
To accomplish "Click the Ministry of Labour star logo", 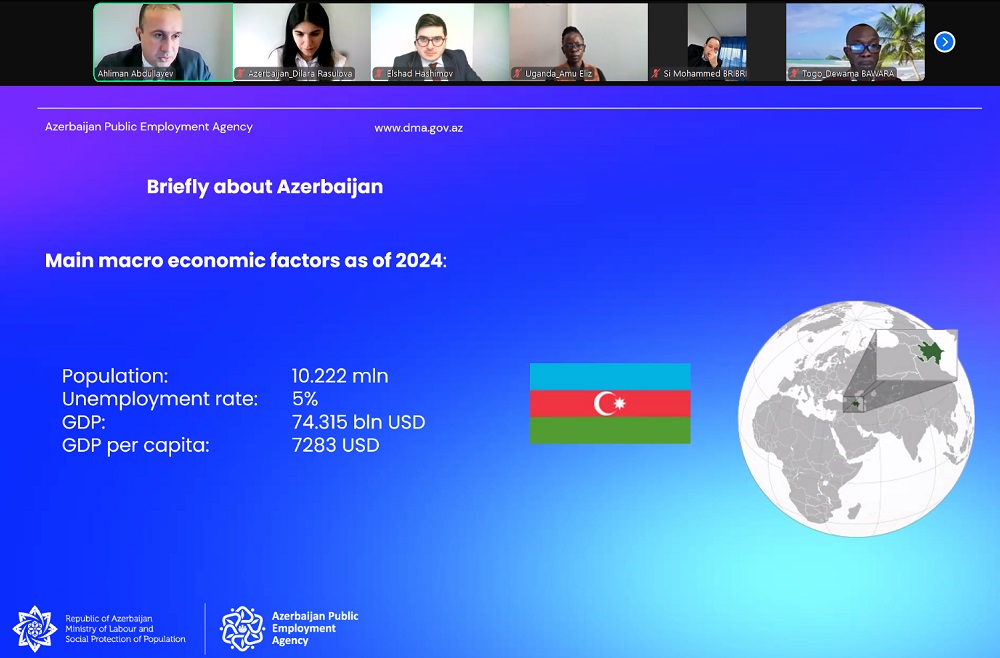I will click(35, 628).
